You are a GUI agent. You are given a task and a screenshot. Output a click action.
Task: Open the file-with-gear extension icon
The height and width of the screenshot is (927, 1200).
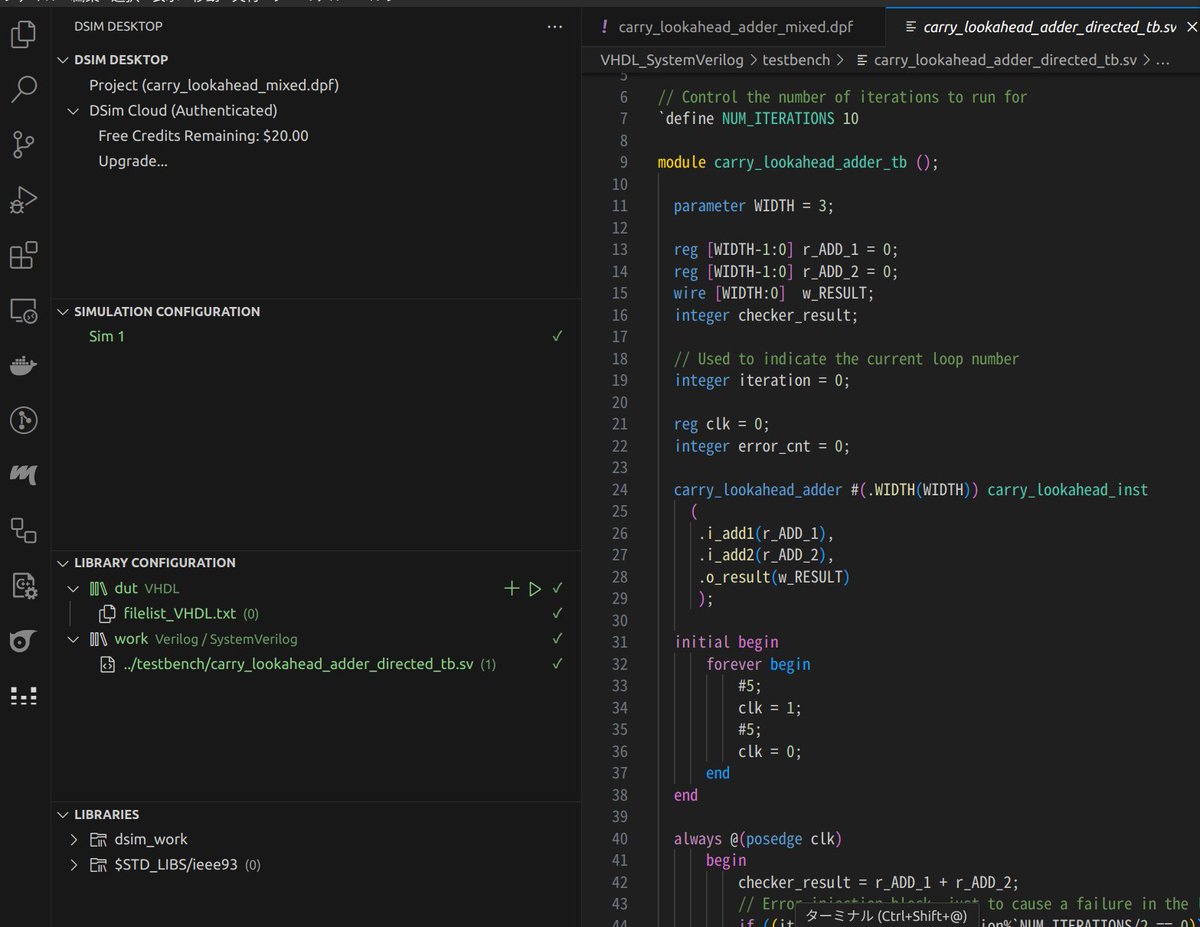(24, 586)
